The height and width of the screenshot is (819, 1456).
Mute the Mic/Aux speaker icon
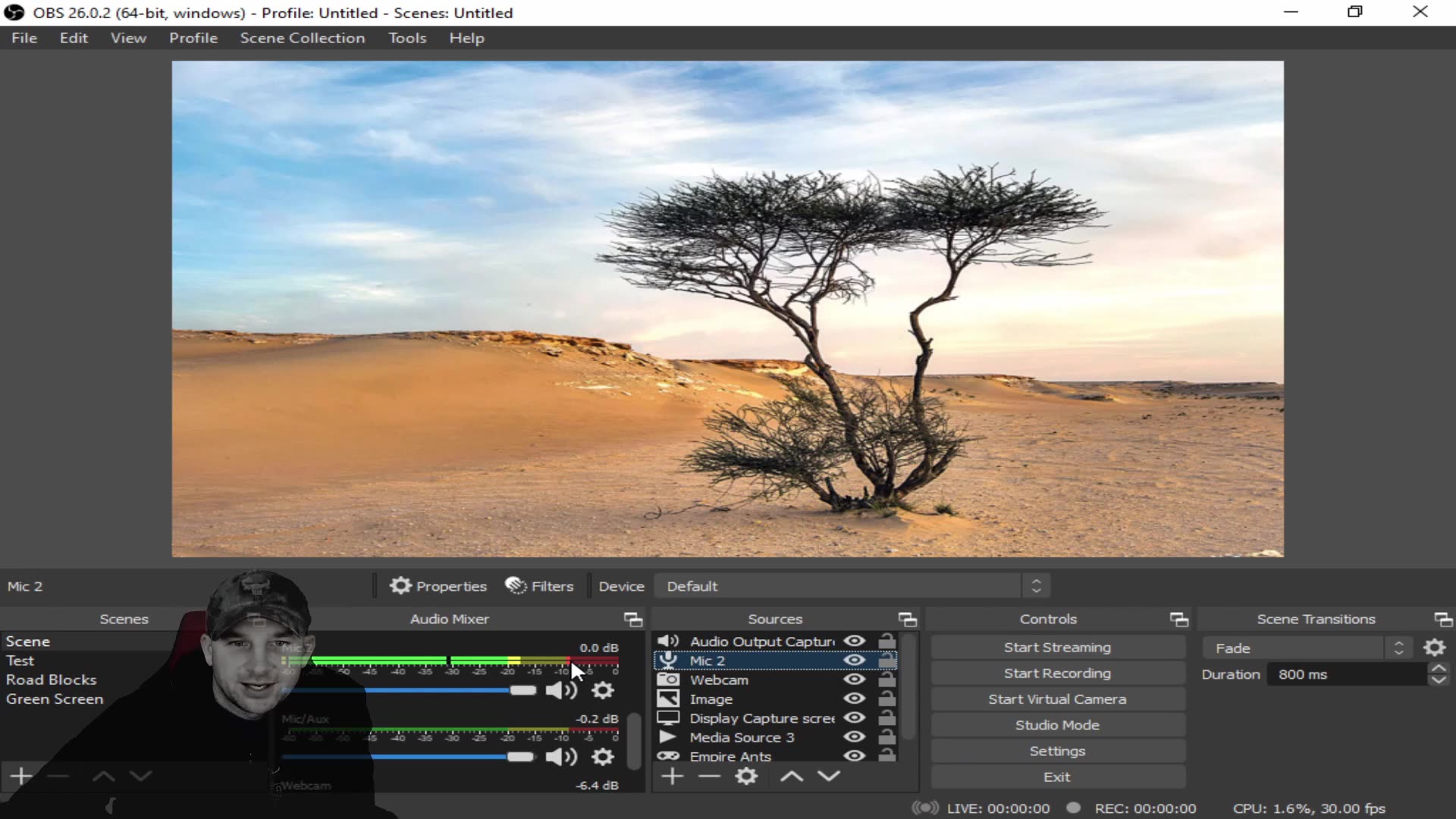click(x=560, y=756)
